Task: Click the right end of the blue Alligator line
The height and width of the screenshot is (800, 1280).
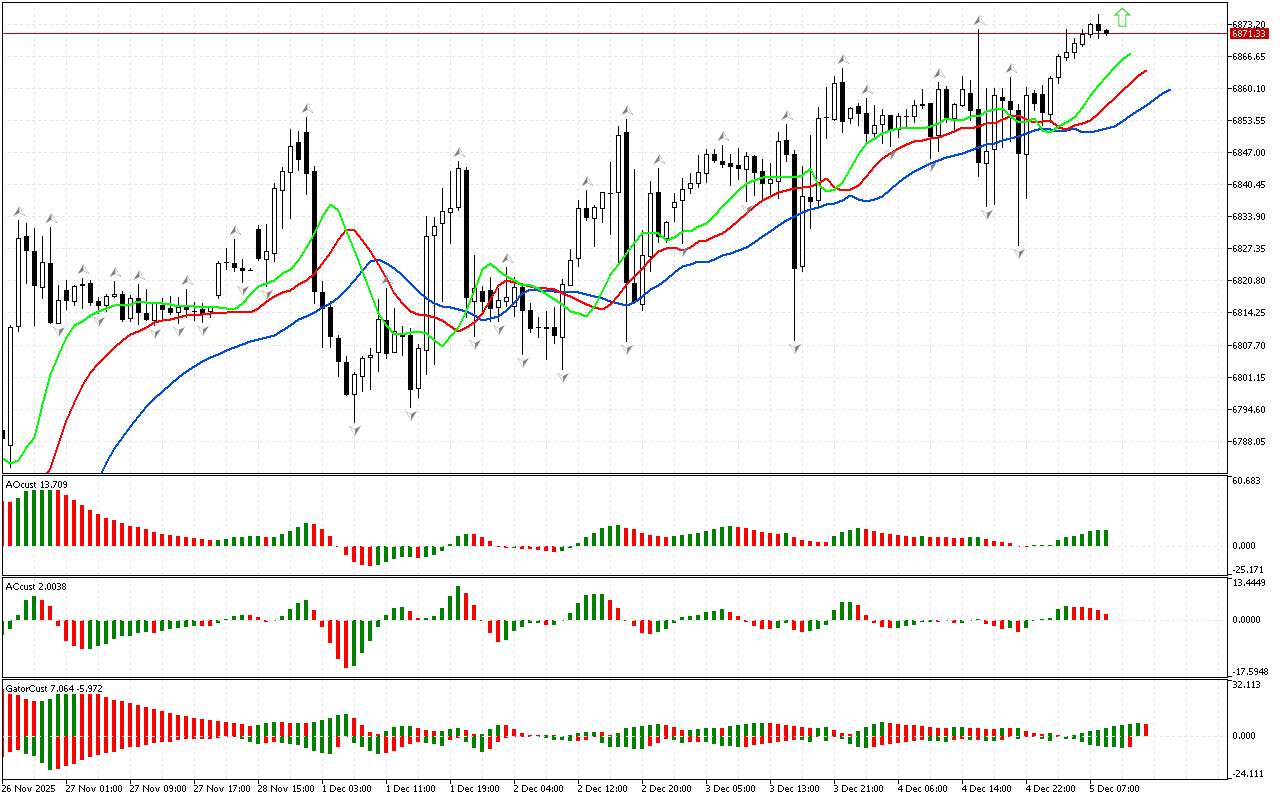Action: [x=1168, y=90]
